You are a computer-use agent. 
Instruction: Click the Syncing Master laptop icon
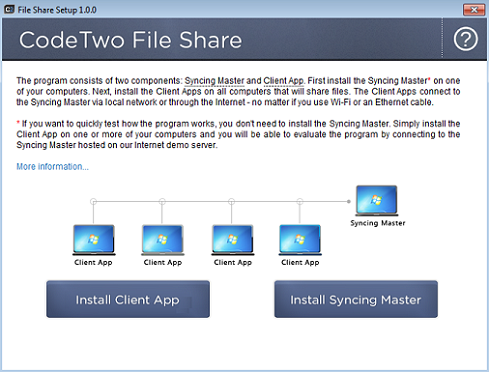pyautogui.click(x=377, y=201)
